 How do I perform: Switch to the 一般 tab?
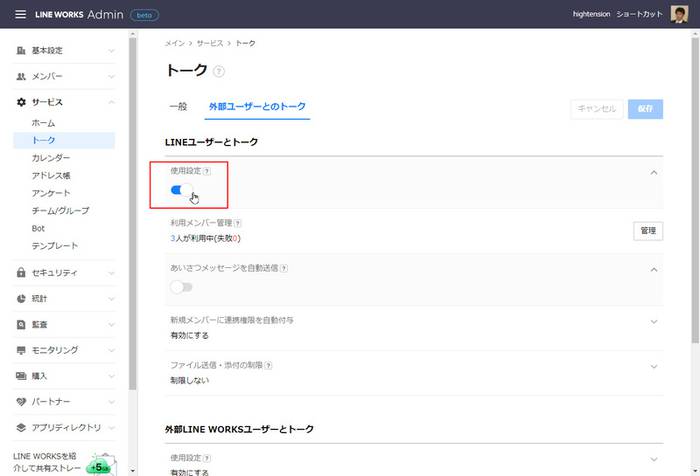(x=178, y=107)
